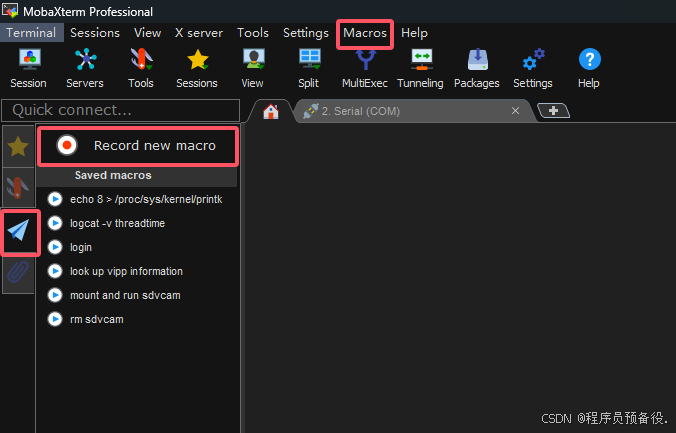Image resolution: width=676 pixels, height=433 pixels.
Task: Run the mount and run sdvcam macro
Action: click(x=55, y=295)
